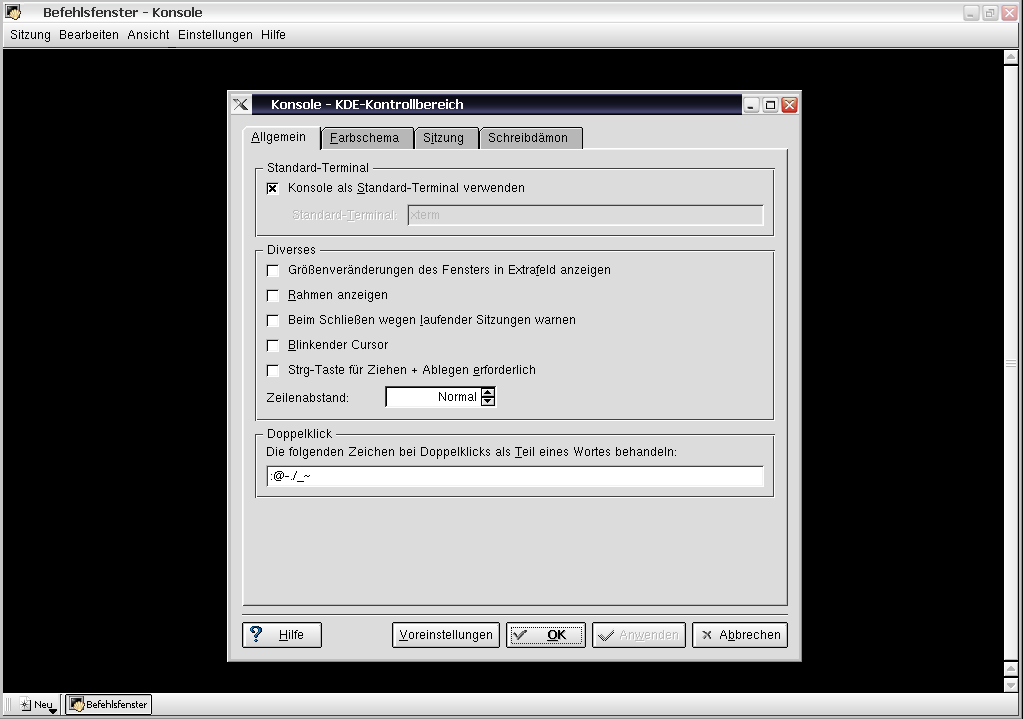Click the Konsole app icon in main title bar
The image size is (1023, 719).
(13, 12)
